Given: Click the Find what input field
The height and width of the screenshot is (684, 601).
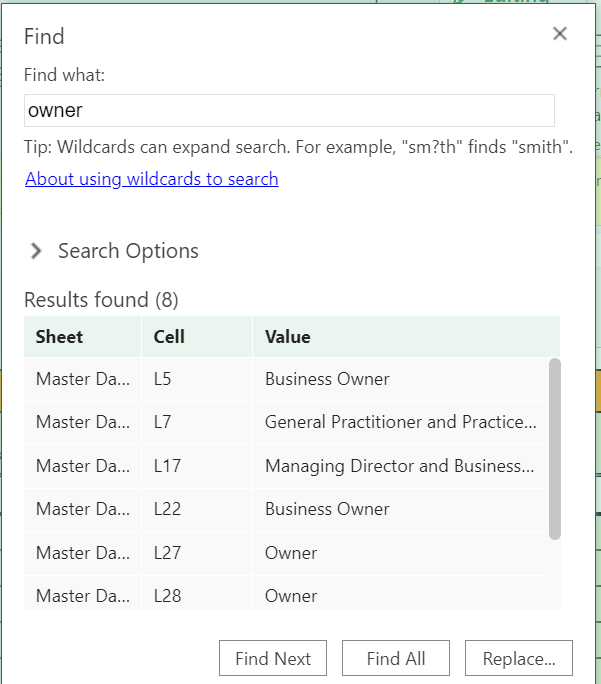Looking at the screenshot, I should pos(289,110).
